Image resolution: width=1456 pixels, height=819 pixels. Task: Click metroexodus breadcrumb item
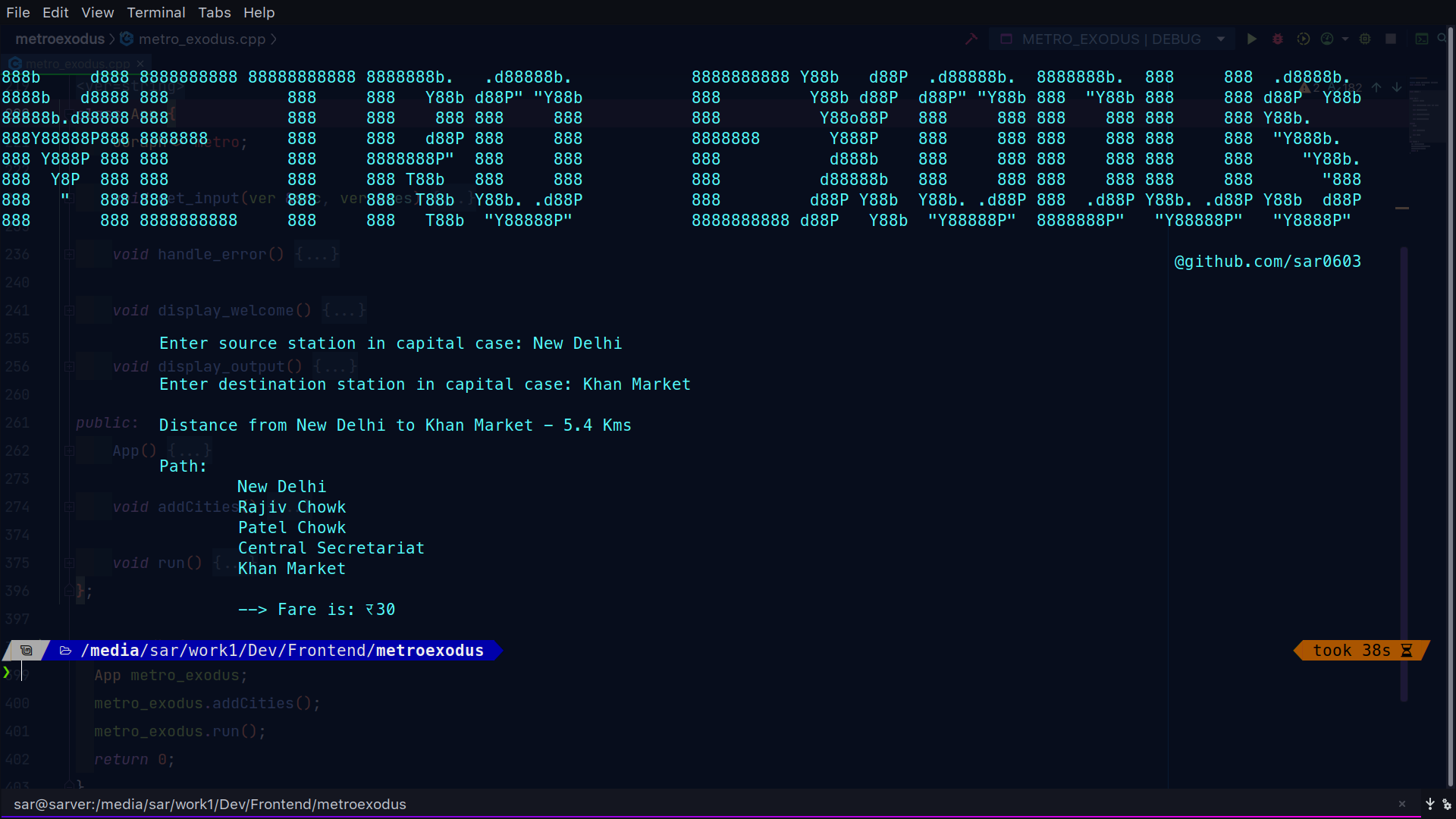point(60,39)
